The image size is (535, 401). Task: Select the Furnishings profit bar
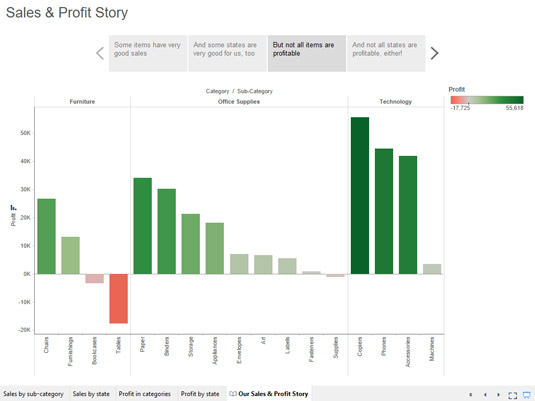tap(71, 255)
